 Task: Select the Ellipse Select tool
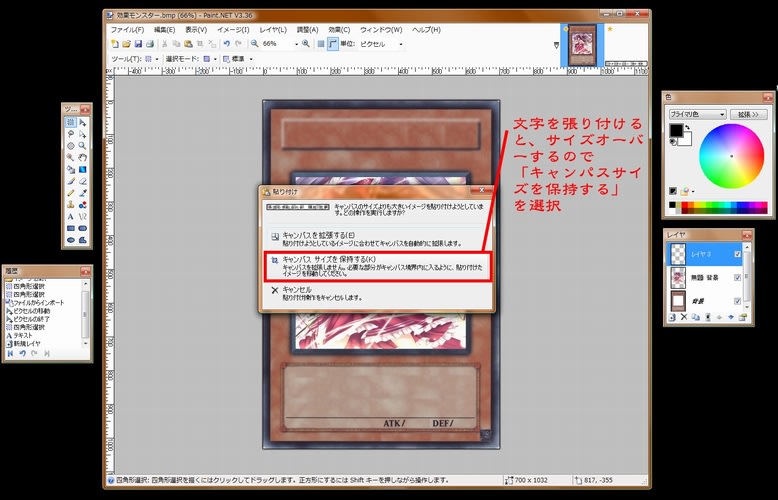[x=70, y=146]
